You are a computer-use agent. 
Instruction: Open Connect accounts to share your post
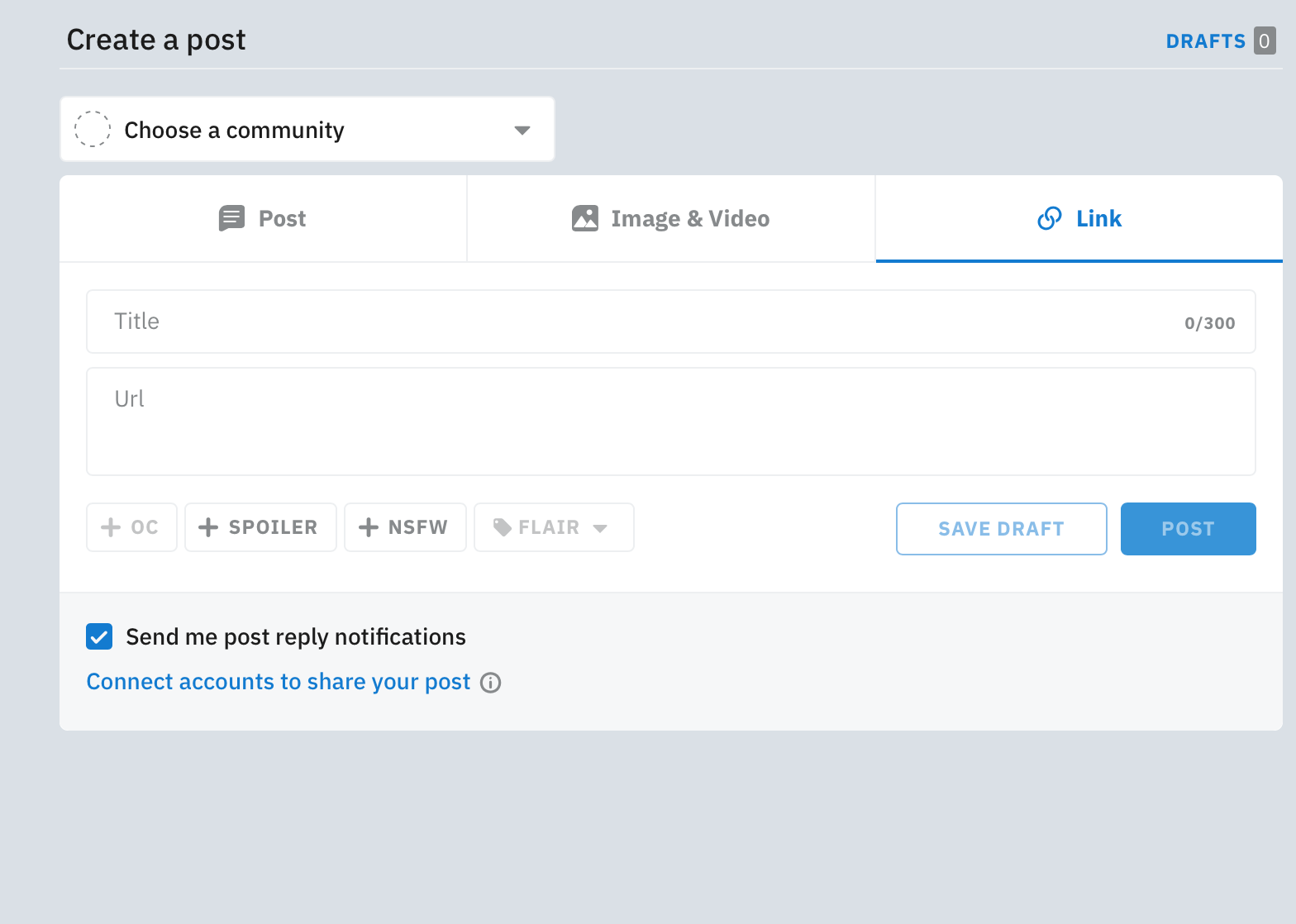[x=279, y=682]
